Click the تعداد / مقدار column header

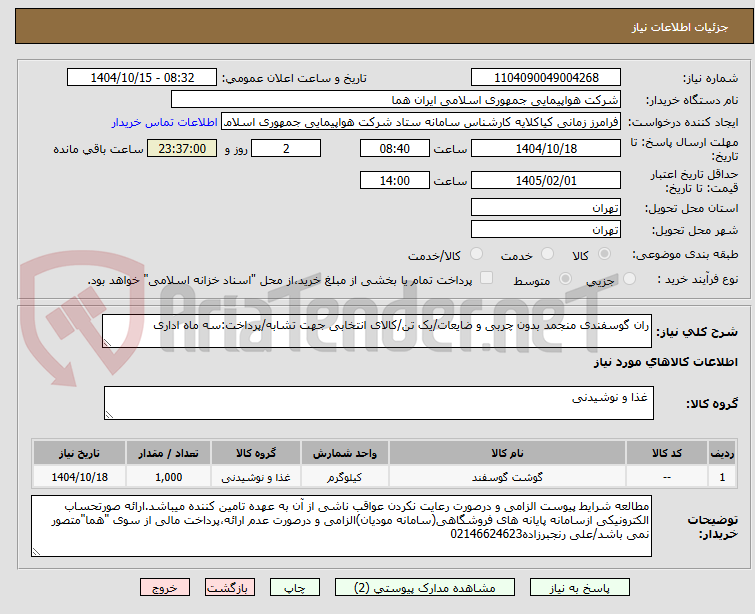(x=168, y=453)
